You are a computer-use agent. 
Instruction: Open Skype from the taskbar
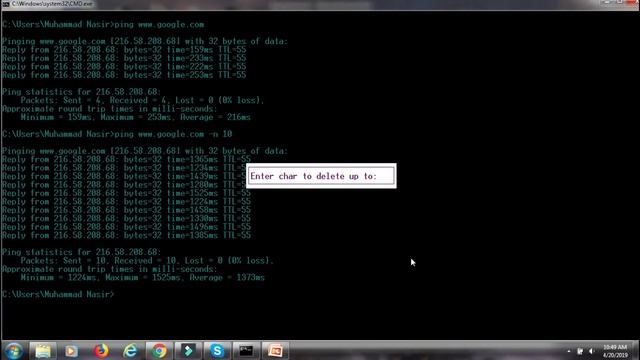click(217, 351)
